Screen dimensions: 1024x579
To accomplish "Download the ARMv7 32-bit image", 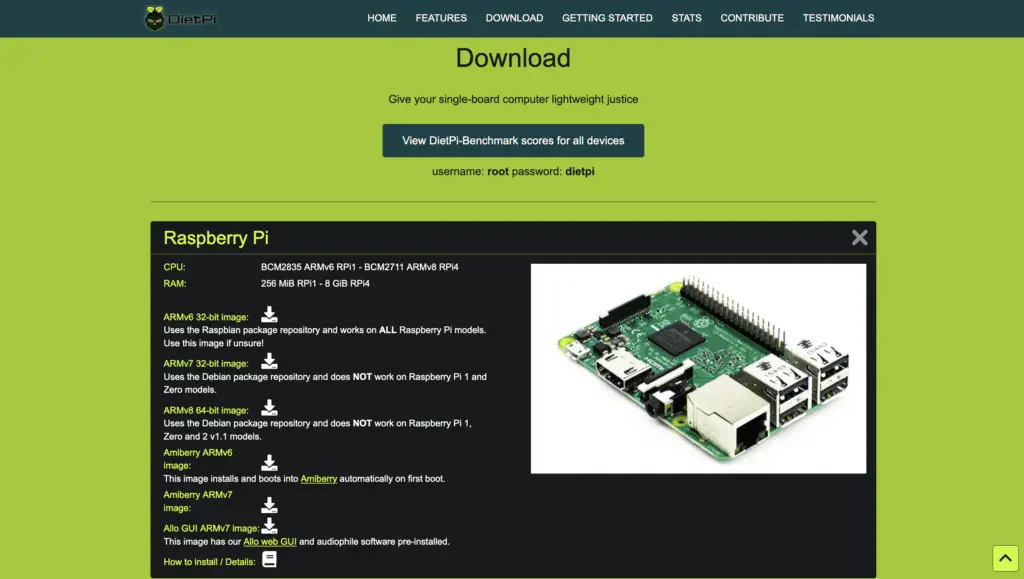I will (x=269, y=361).
